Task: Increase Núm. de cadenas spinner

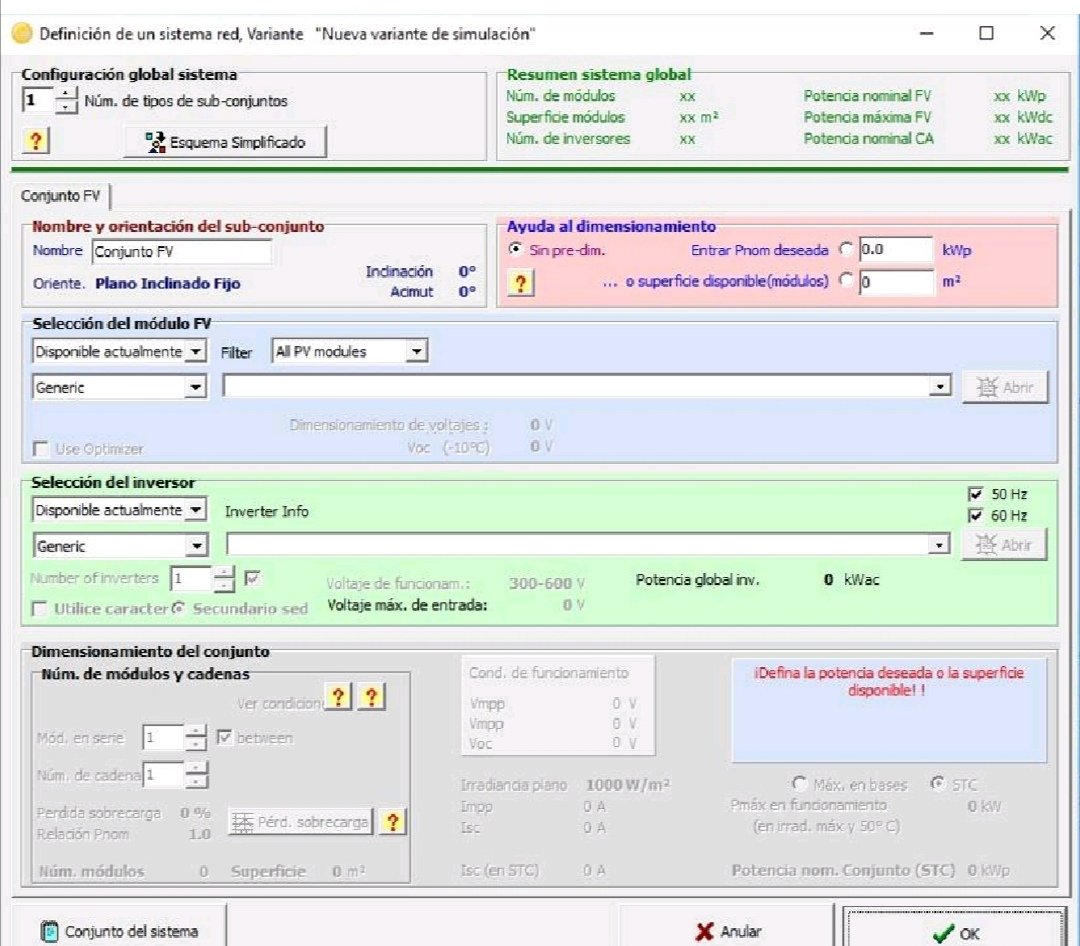Action: pyautogui.click(x=196, y=768)
